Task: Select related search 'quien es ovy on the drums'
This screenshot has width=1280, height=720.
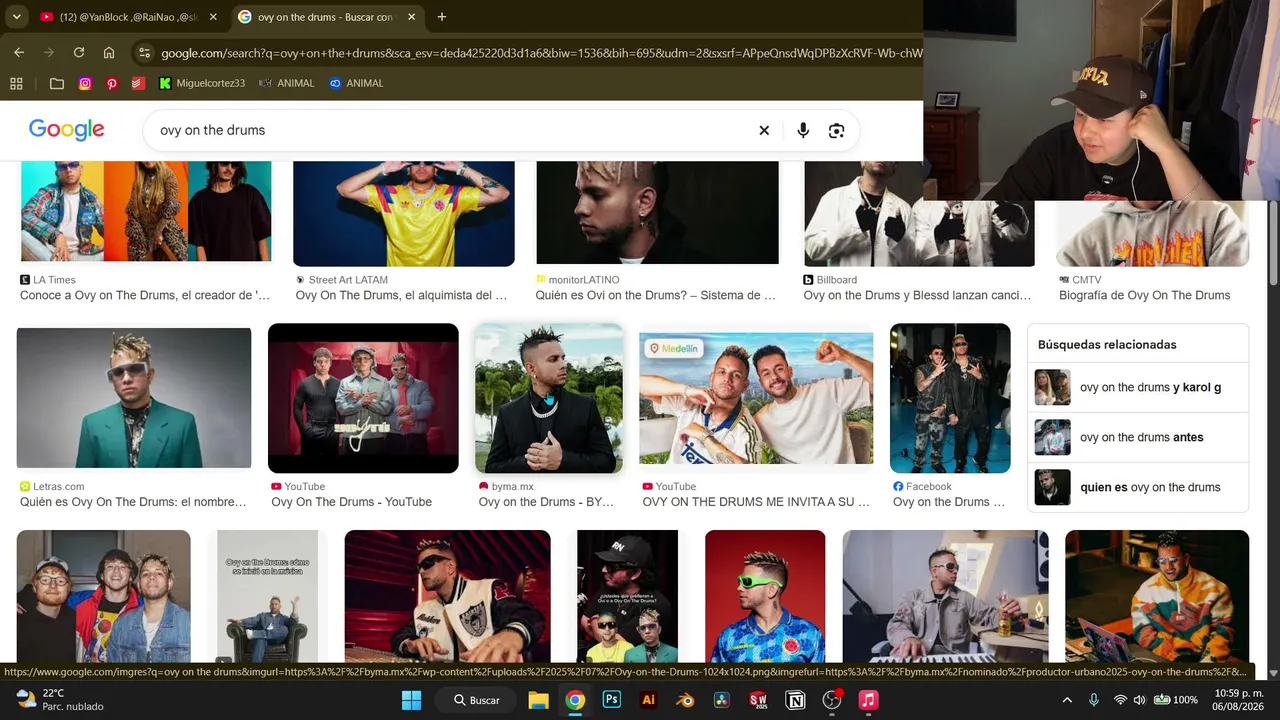Action: tap(1138, 487)
